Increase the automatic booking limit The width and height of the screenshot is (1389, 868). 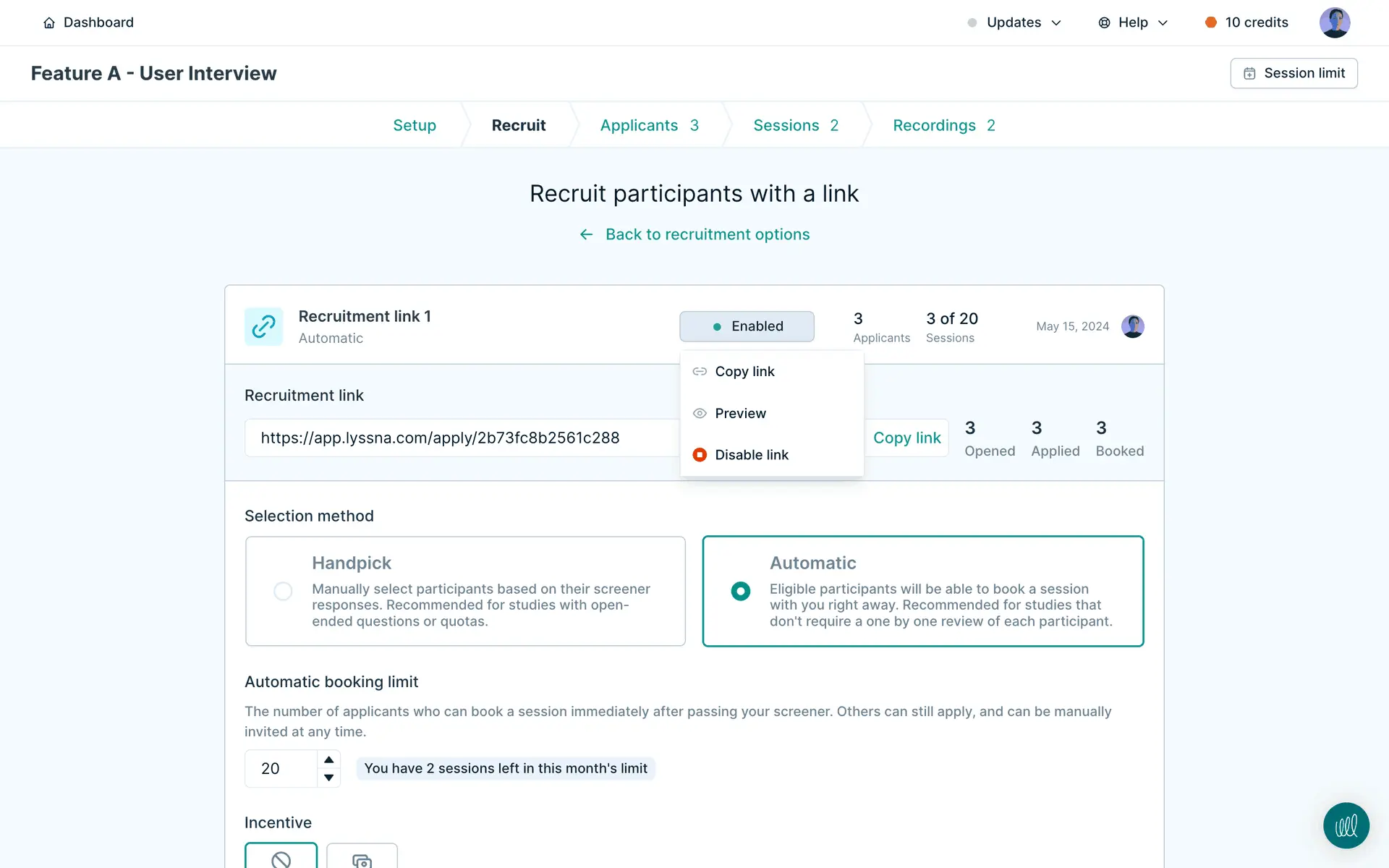329,759
